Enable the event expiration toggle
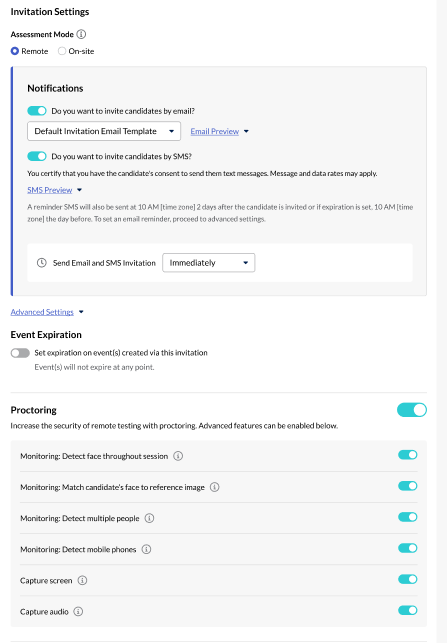The image size is (447, 643). pos(20,353)
